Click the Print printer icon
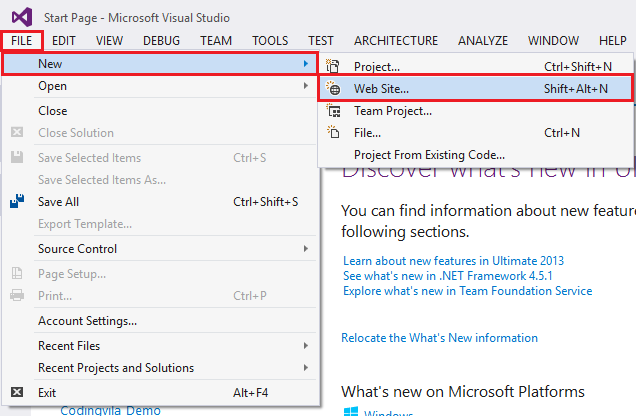636x416 pixels. coord(17,295)
